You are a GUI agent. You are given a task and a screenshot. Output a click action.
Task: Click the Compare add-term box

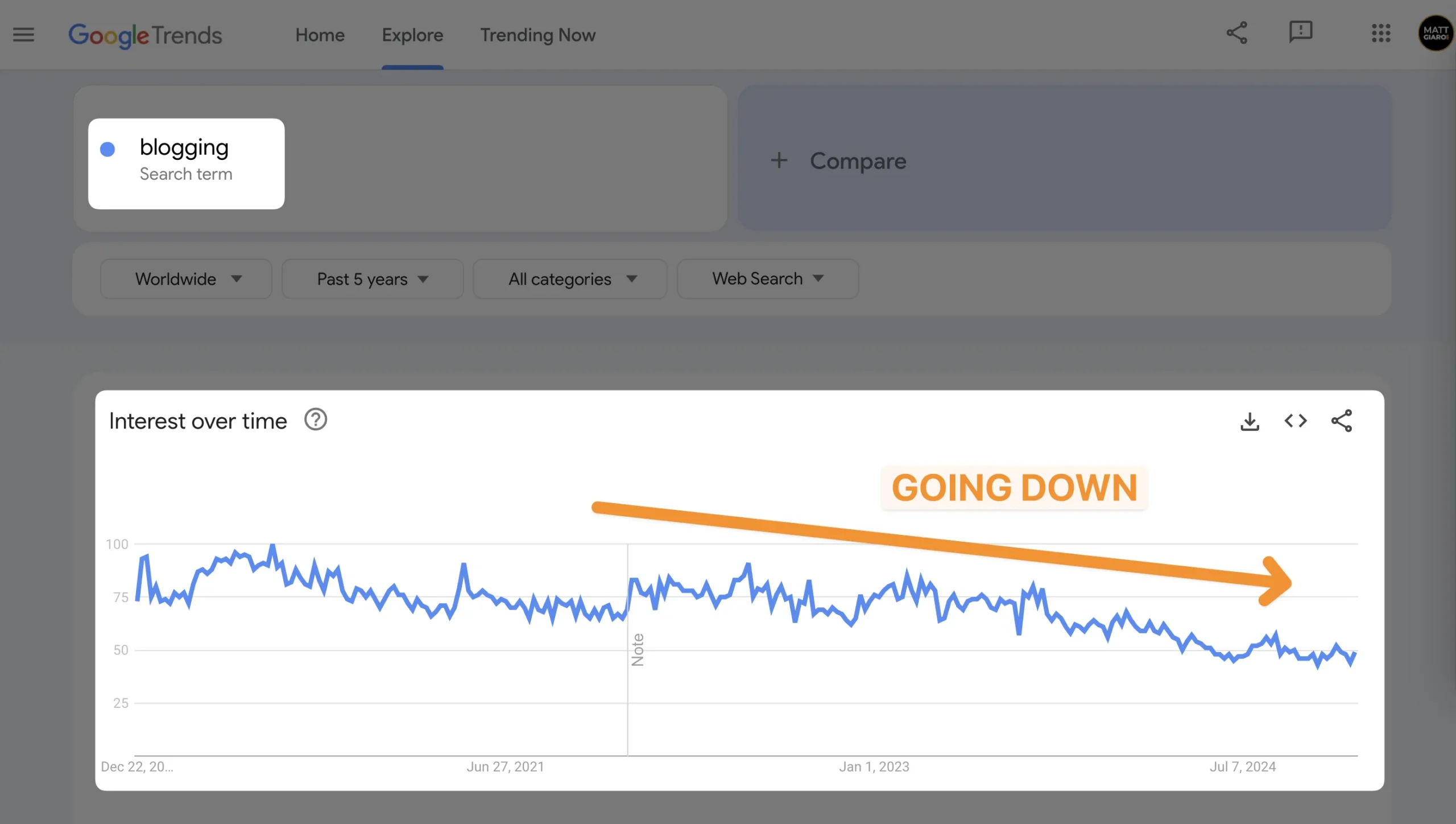point(1064,158)
